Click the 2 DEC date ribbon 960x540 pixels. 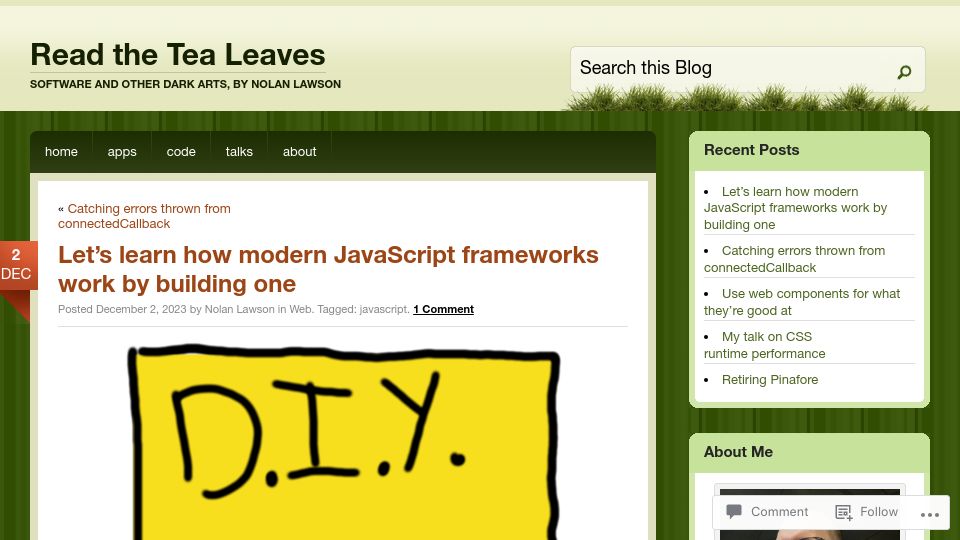tap(17, 266)
